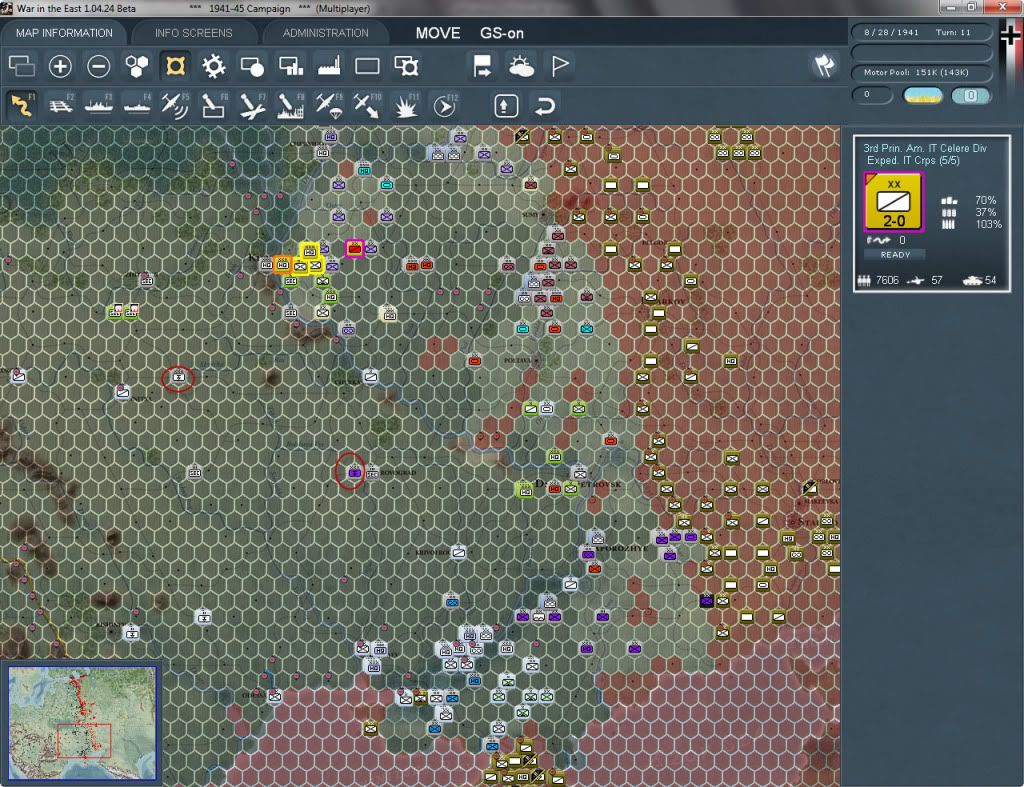
Task: Click the pennant flag icon
Action: click(x=560, y=66)
